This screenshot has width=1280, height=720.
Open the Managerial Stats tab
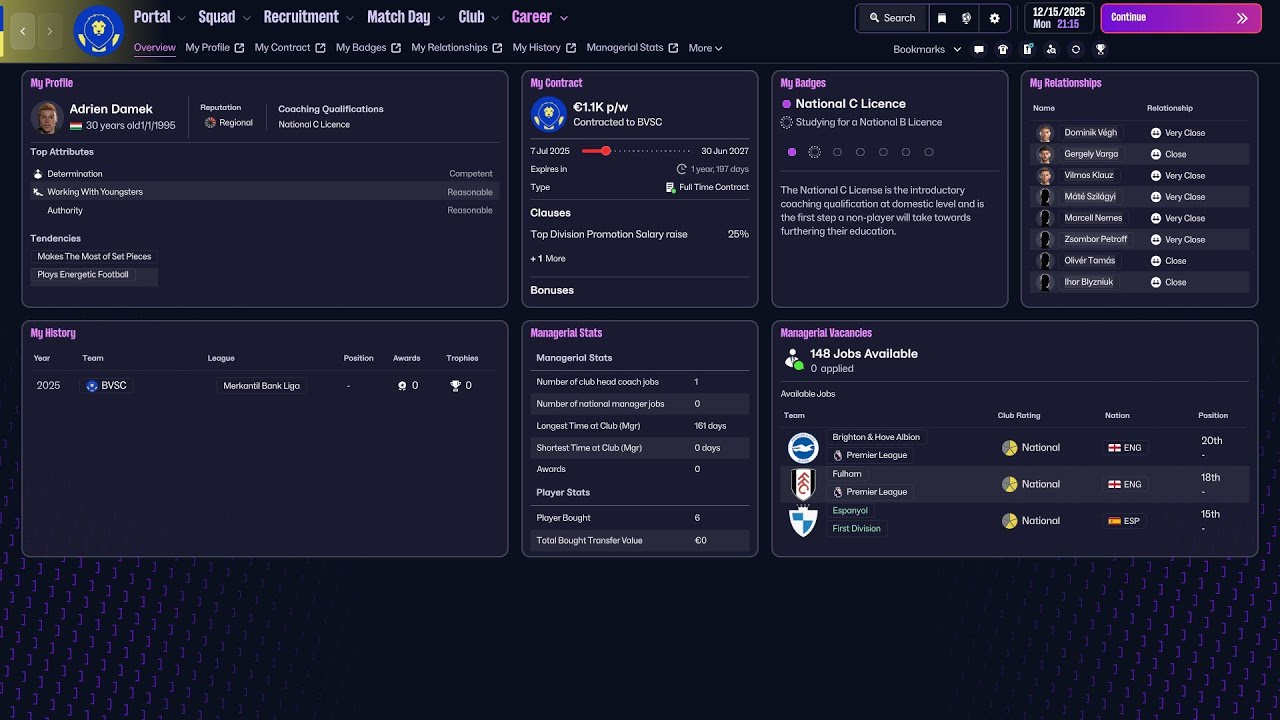633,48
